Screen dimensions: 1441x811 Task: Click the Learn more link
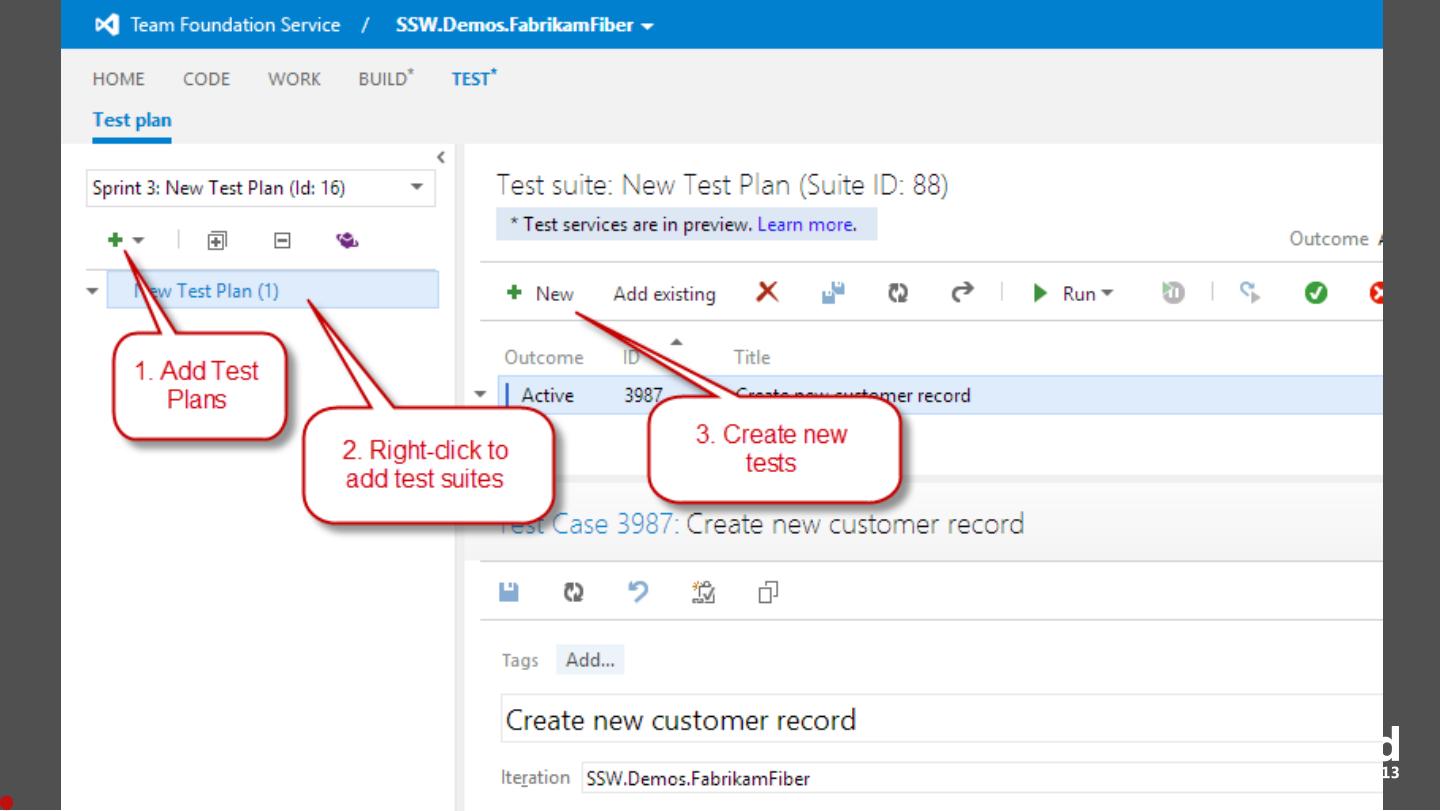point(806,224)
